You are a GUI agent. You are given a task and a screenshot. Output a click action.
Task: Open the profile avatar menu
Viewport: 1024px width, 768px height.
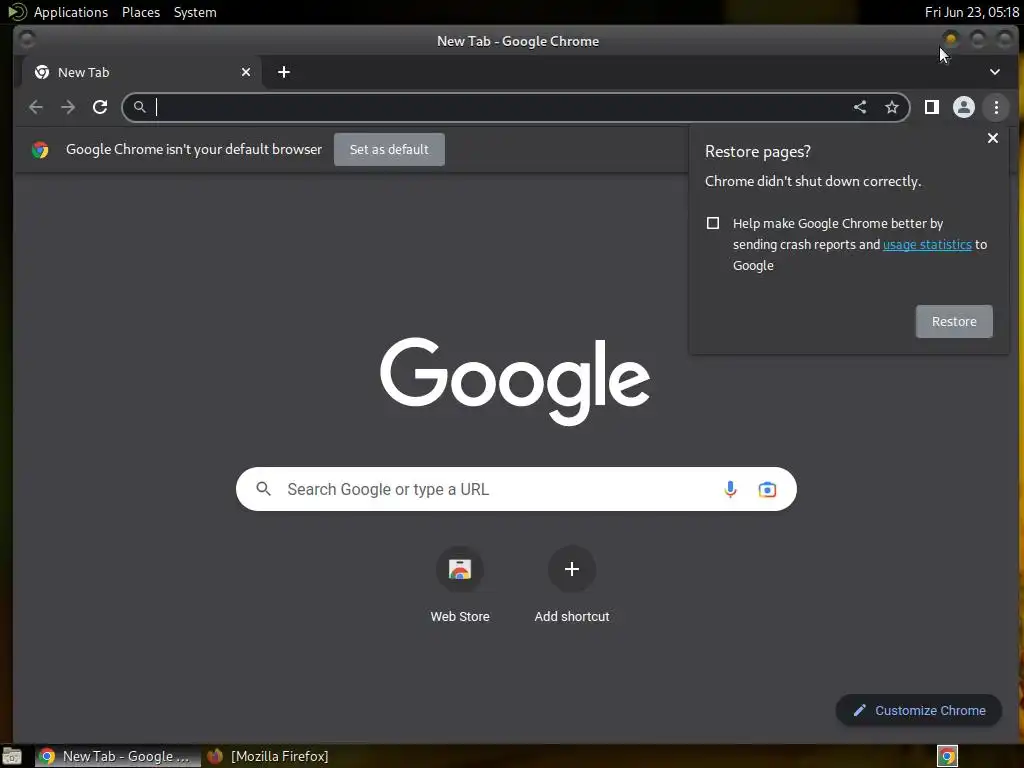[x=964, y=107]
